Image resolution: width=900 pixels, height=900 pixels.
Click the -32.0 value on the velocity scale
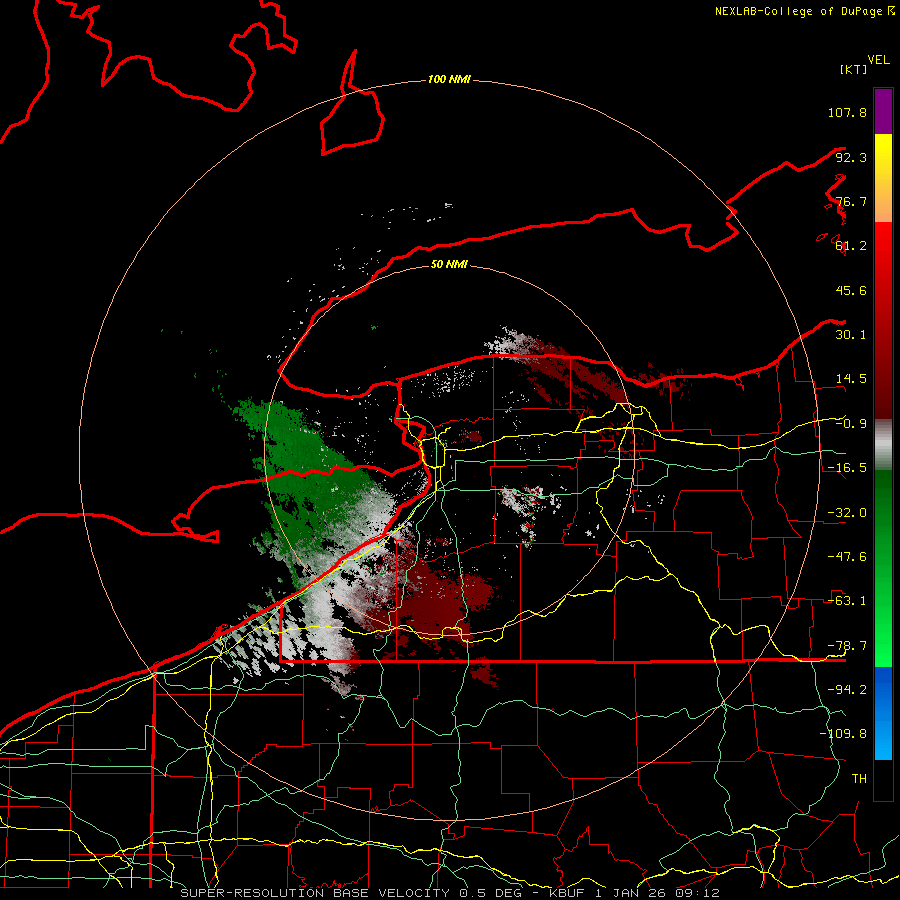tap(847, 513)
